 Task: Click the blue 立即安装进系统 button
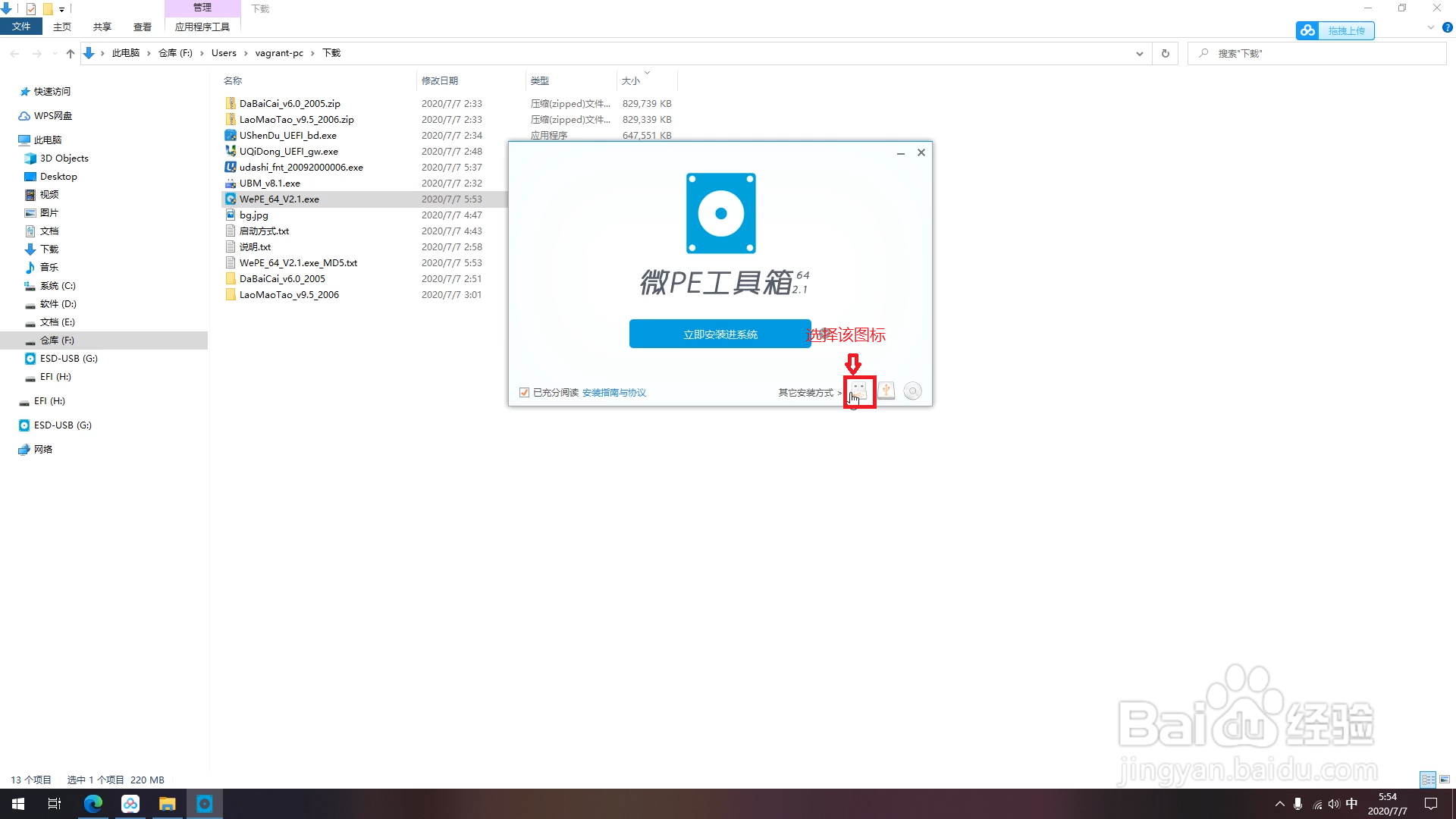click(x=720, y=334)
